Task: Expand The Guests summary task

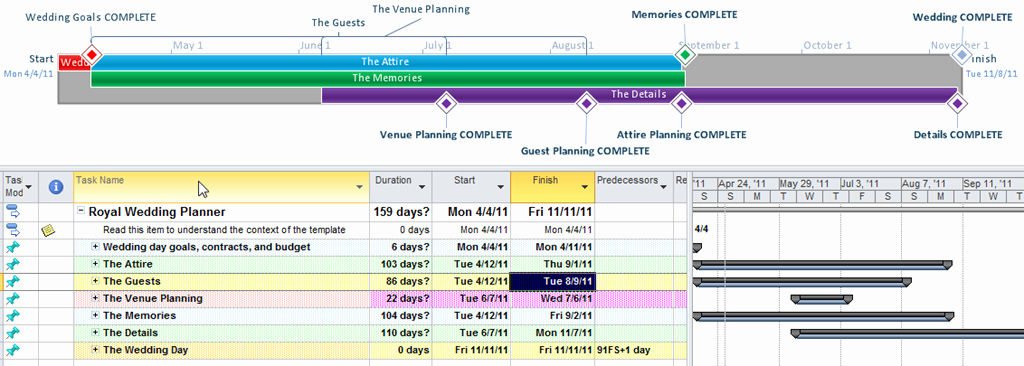Action: click(x=95, y=281)
